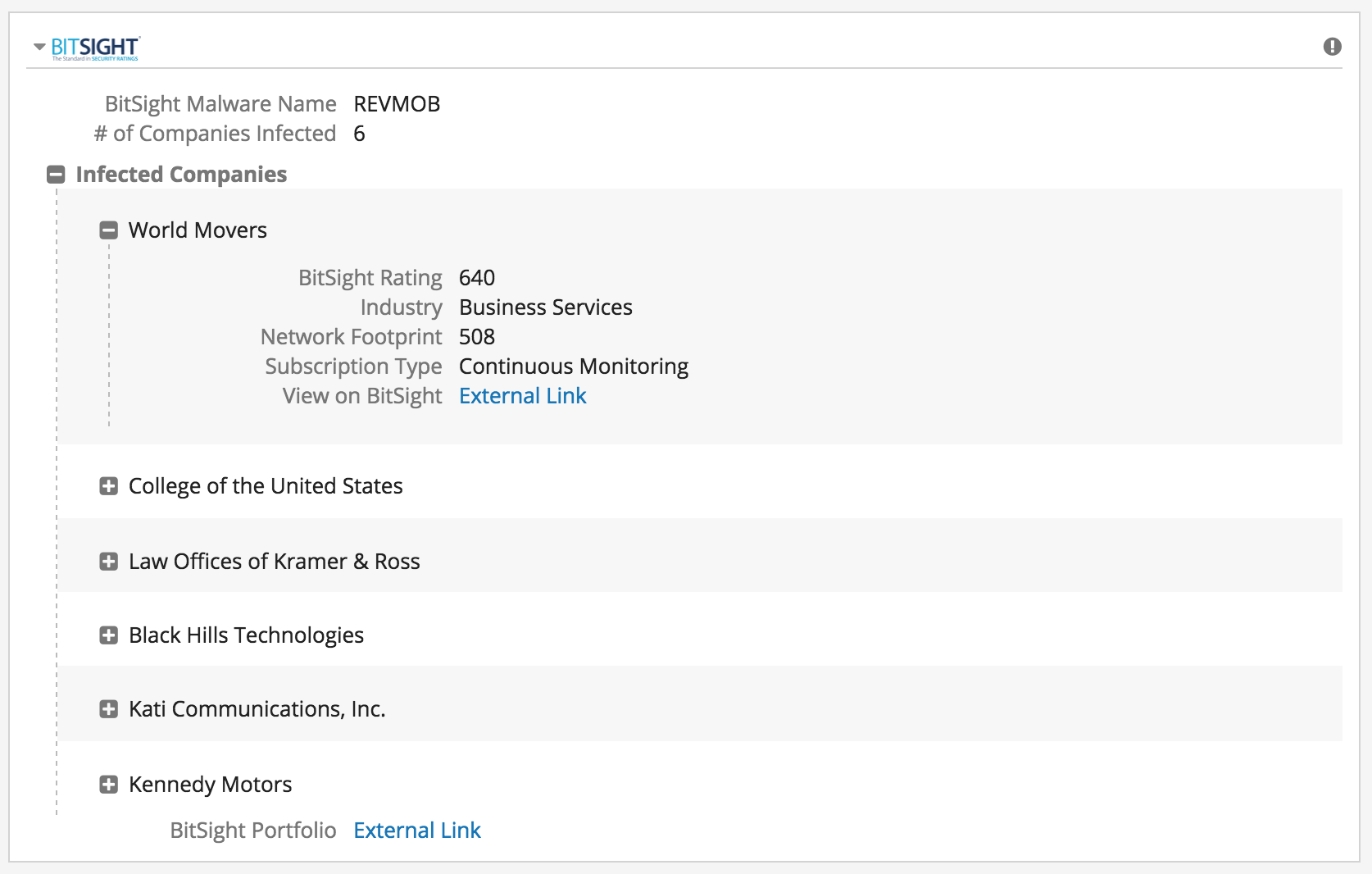The width and height of the screenshot is (1372, 874).
Task: Expand Black Hills Technologies with the plus icon
Action: pos(108,635)
